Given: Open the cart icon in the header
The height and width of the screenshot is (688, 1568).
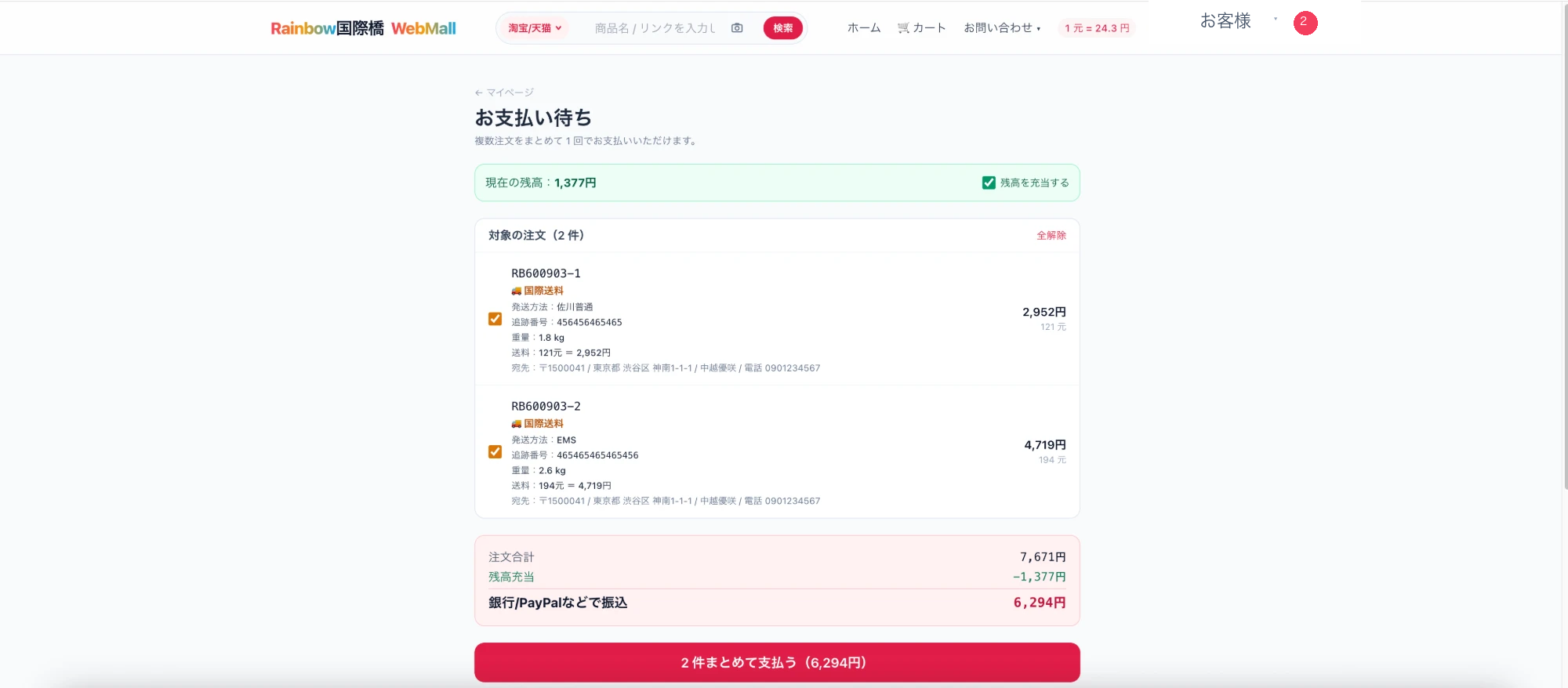Looking at the screenshot, I should pos(903,28).
